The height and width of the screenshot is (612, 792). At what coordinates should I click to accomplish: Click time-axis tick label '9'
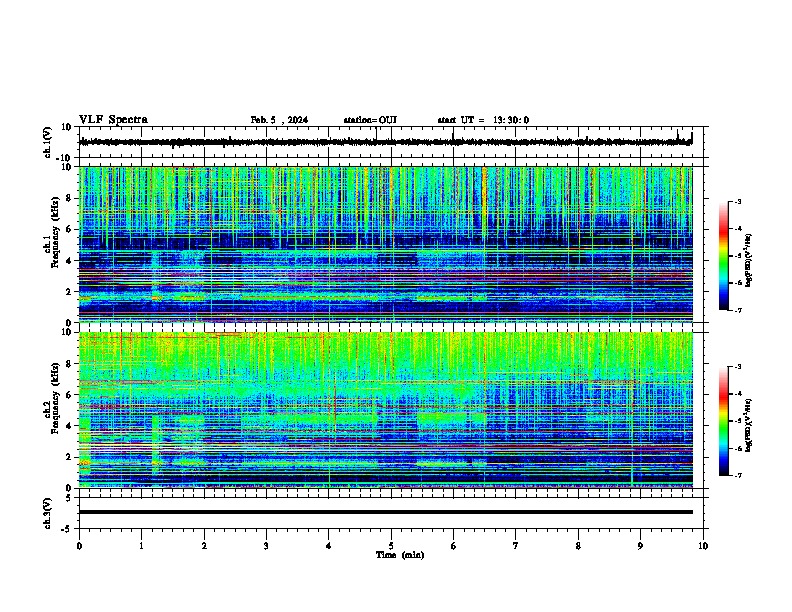tap(640, 546)
